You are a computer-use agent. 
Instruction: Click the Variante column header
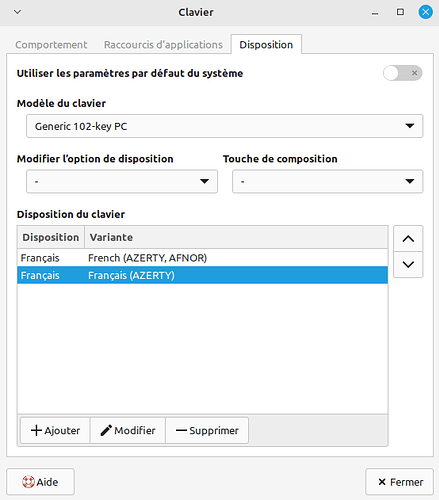[236, 237]
